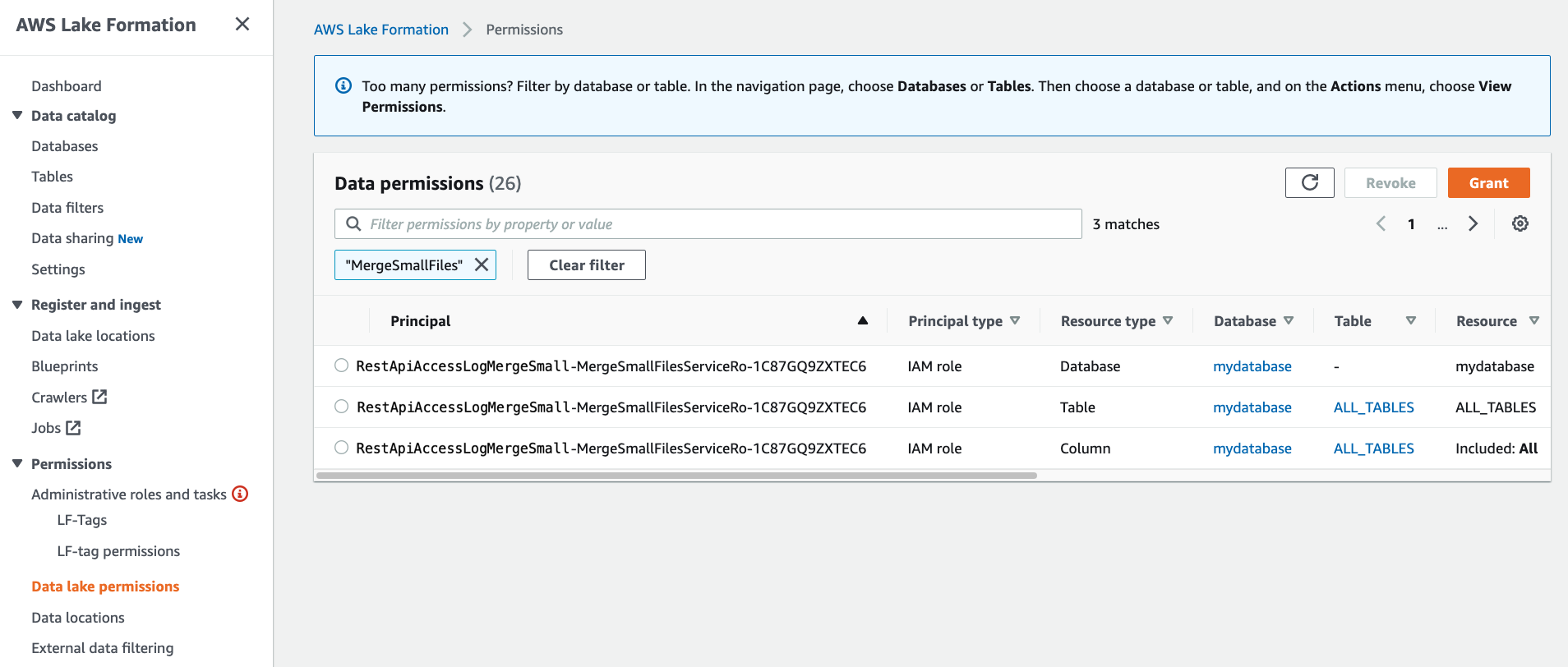Select the Column resource type row radio
The width and height of the screenshot is (1568, 667).
point(342,448)
